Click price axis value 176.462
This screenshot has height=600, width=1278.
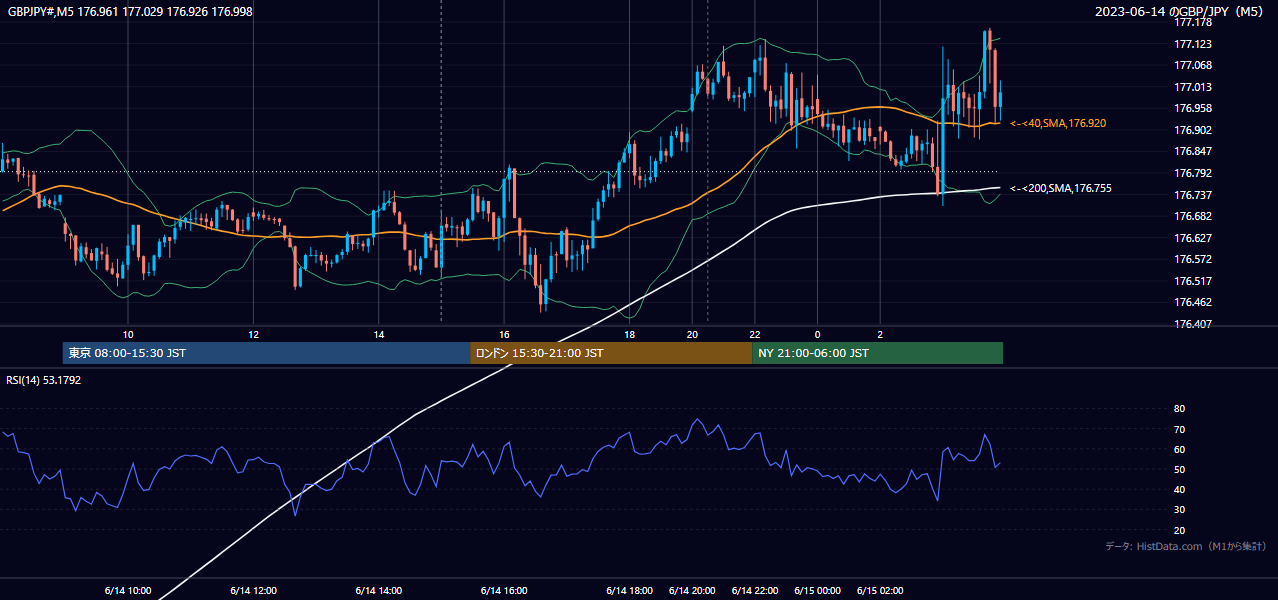[x=1193, y=302]
